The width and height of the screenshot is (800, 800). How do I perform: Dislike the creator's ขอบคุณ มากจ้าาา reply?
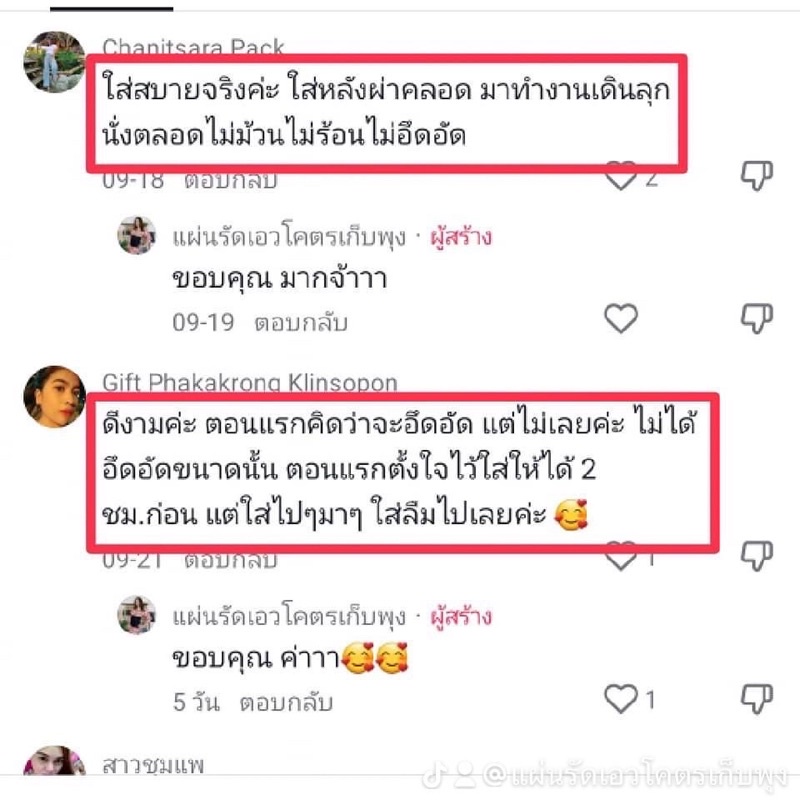point(757,318)
